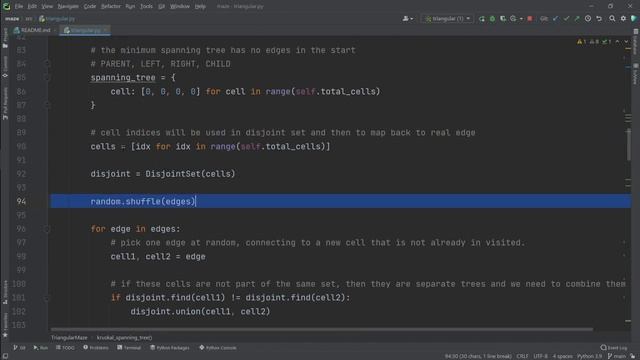The image size is (640, 360).
Task: Click Python 3.9 interpreter in status bar
Action: point(589,356)
